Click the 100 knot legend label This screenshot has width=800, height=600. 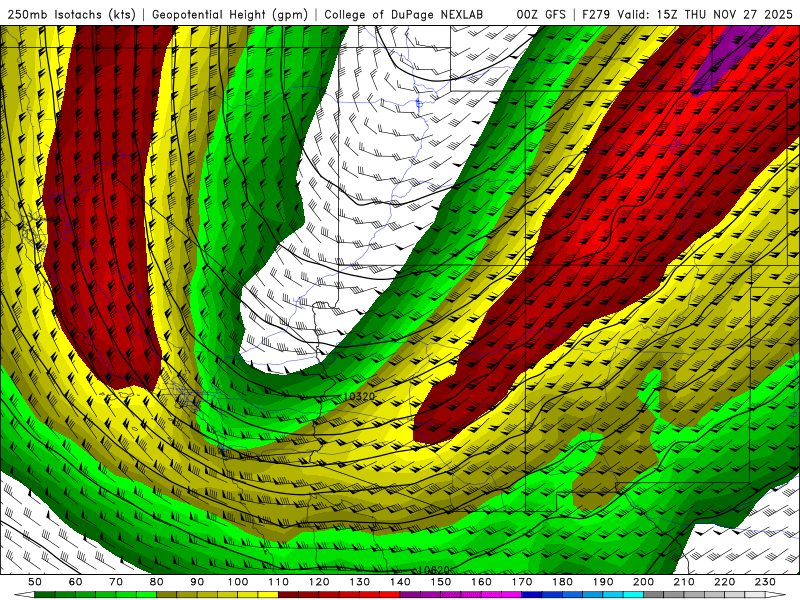pyautogui.click(x=238, y=582)
